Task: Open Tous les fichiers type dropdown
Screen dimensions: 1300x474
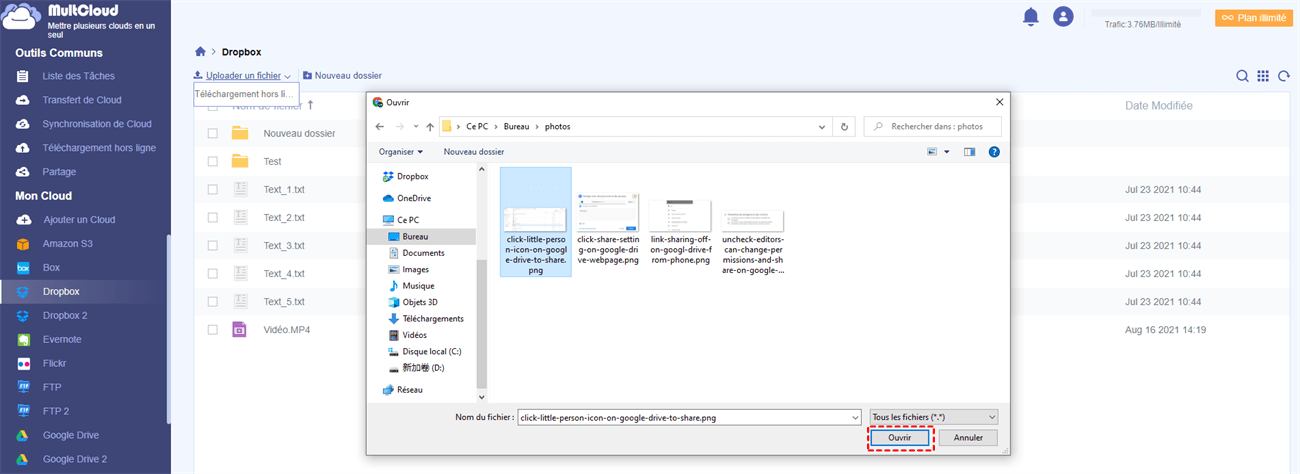Action: tap(934, 417)
